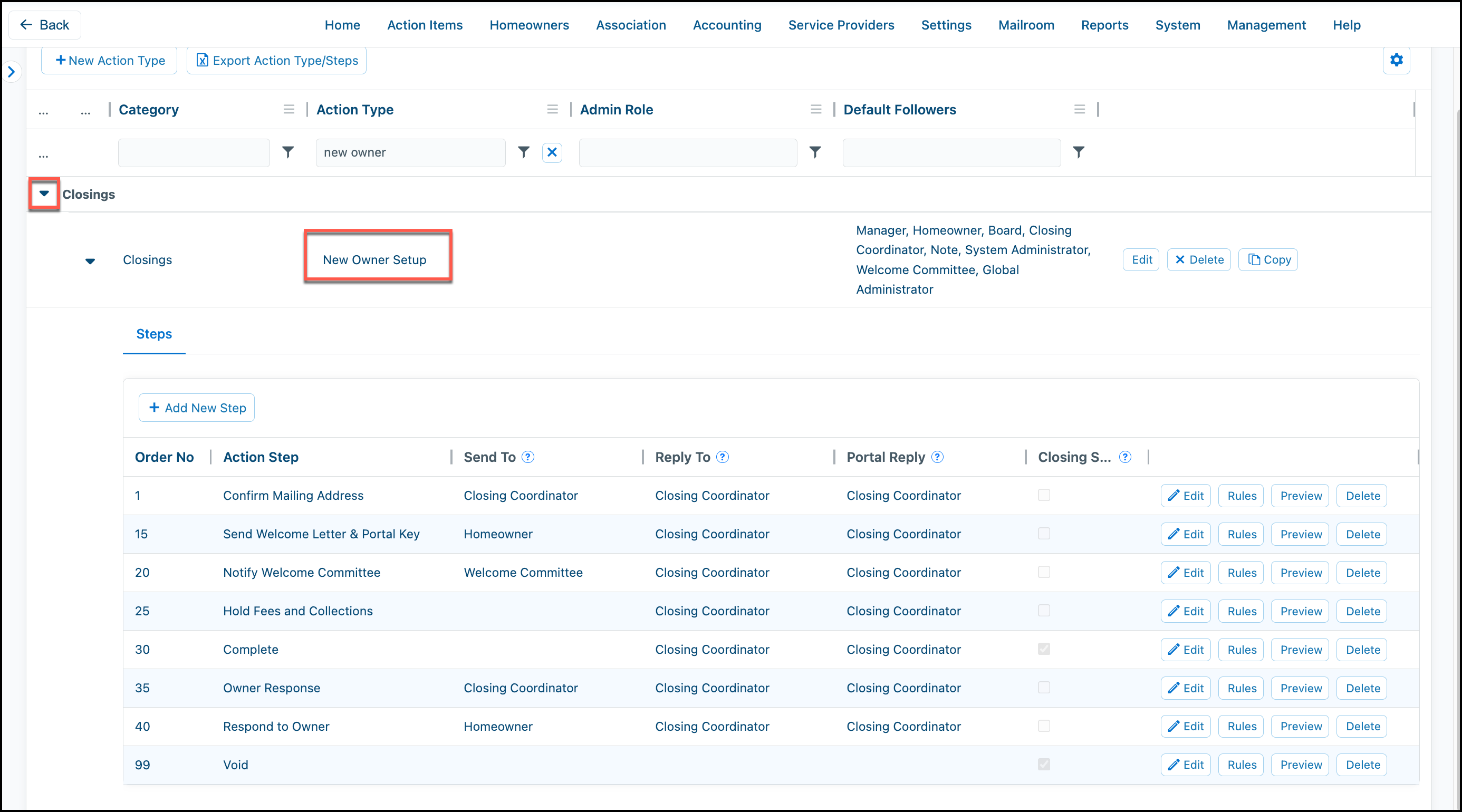Toggle Closing Step checkbox for Hold Fees row

click(1043, 611)
